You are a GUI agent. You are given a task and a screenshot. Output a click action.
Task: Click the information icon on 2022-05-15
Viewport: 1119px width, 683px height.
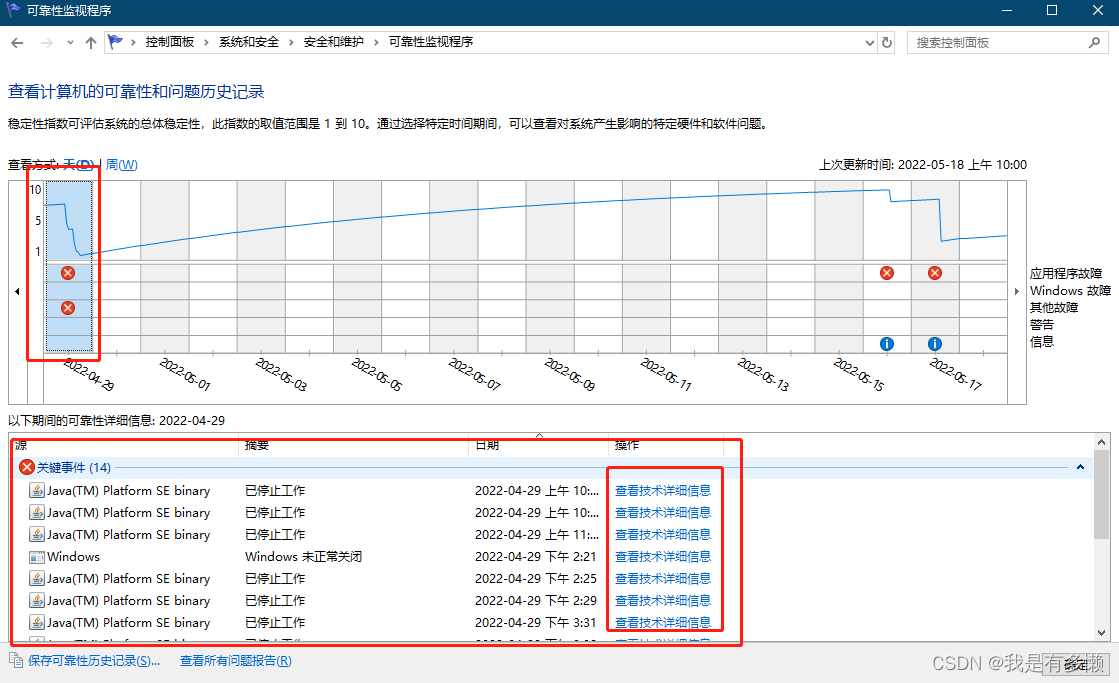(887, 344)
